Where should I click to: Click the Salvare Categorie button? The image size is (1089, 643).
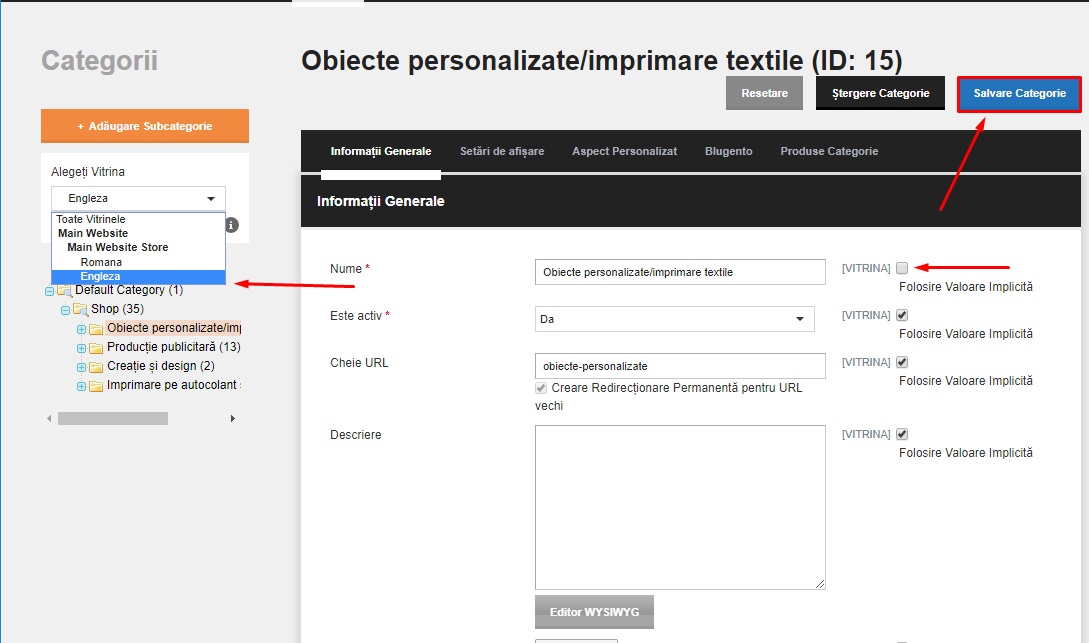1020,94
